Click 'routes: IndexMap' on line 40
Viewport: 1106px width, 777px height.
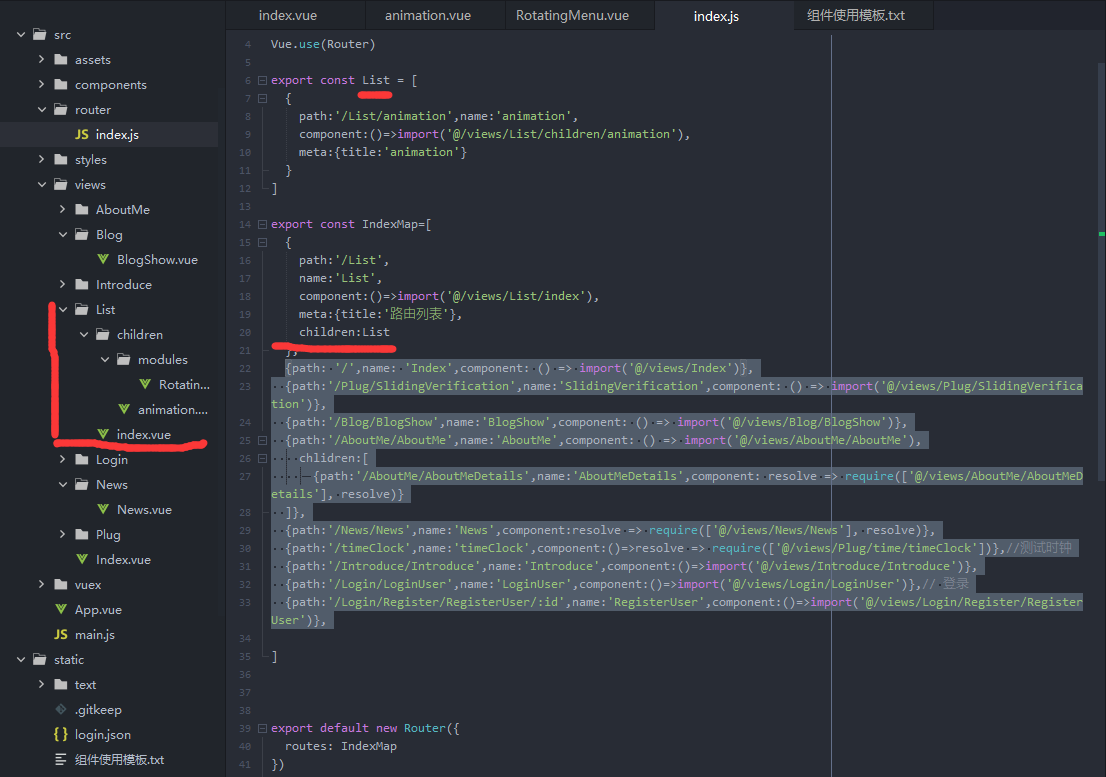[x=341, y=746]
